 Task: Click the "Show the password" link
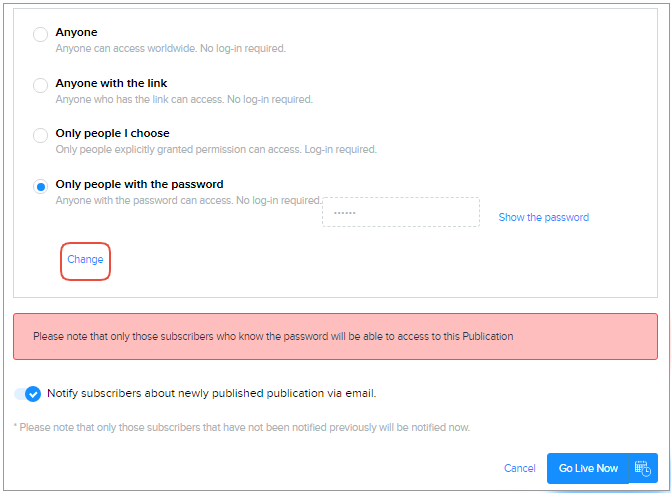[x=543, y=217]
